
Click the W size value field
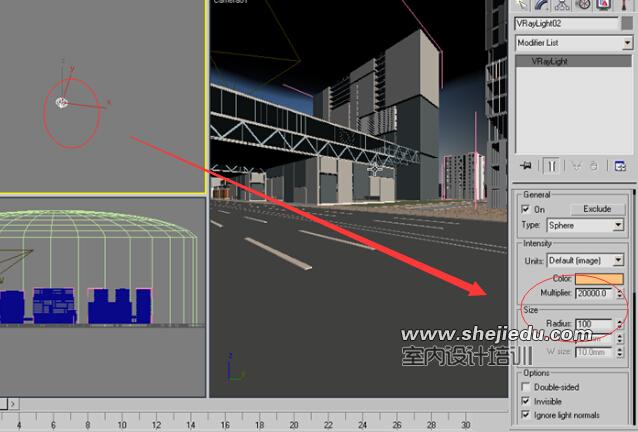coord(594,352)
